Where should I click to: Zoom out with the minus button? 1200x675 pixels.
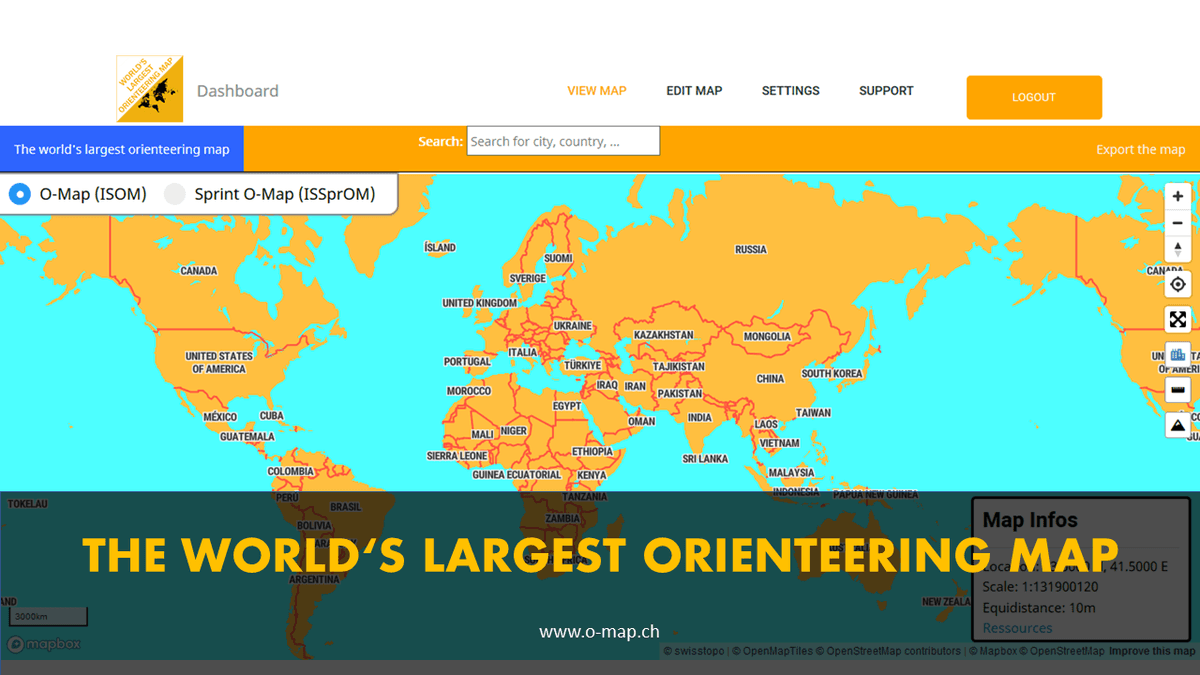[1178, 223]
